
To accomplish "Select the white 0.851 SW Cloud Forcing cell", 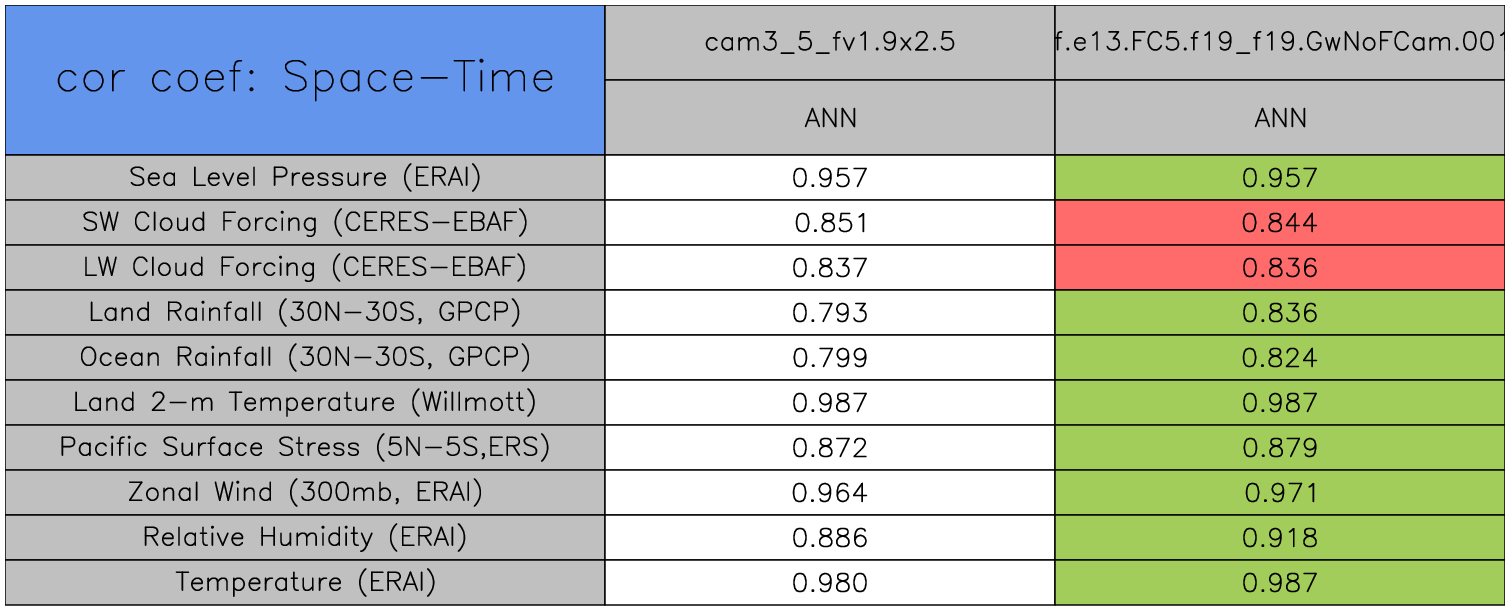I will (x=829, y=222).
